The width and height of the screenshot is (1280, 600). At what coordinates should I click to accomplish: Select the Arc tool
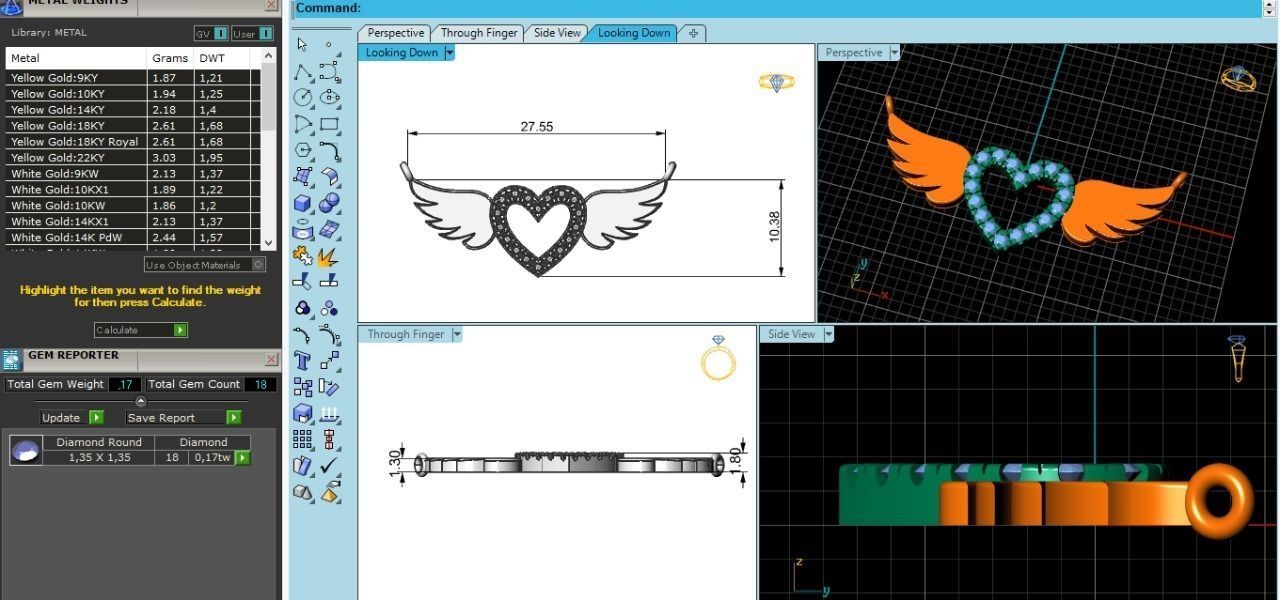pyautogui.click(x=303, y=124)
